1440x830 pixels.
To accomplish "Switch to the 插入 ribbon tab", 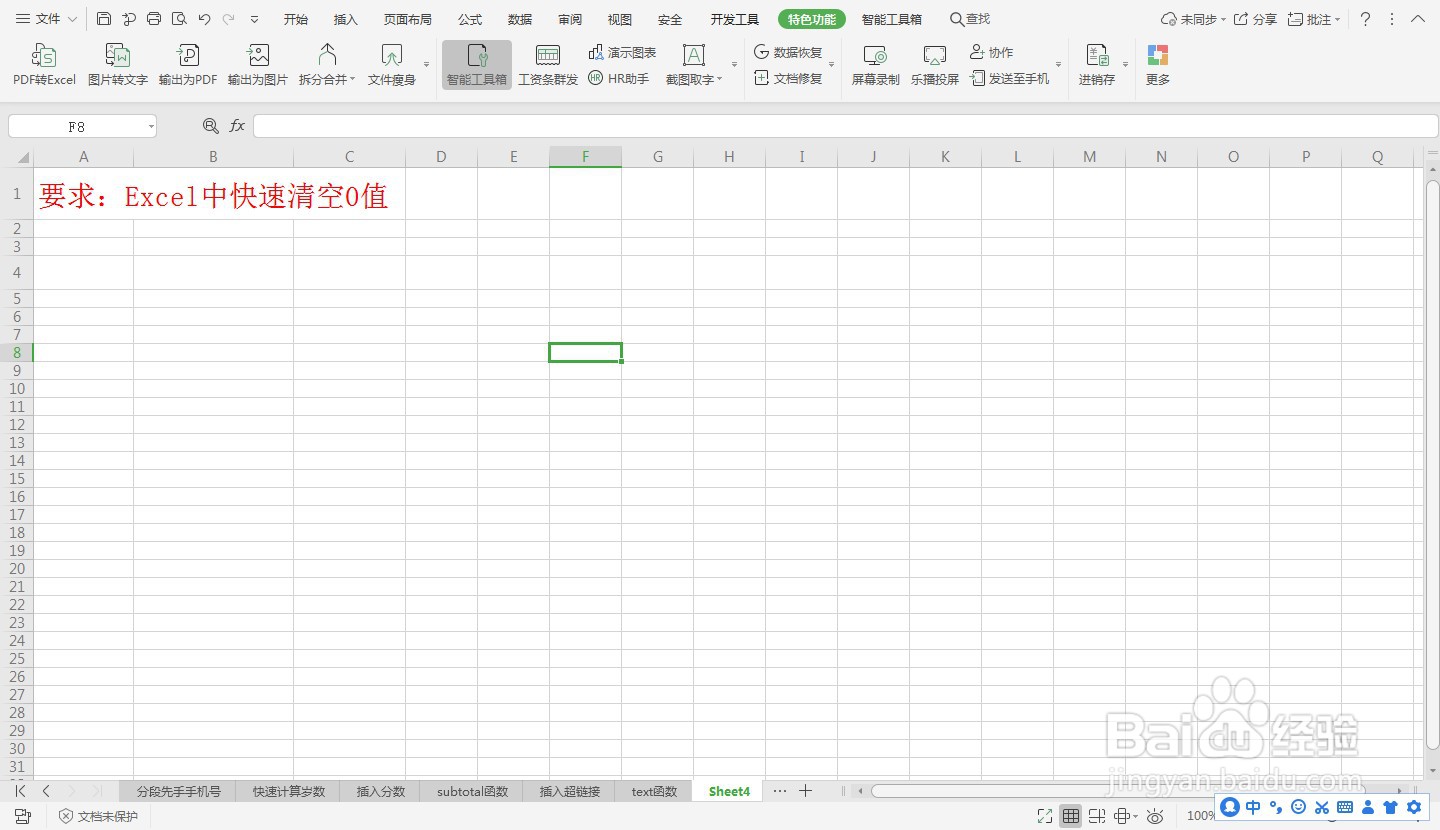I will click(x=346, y=19).
